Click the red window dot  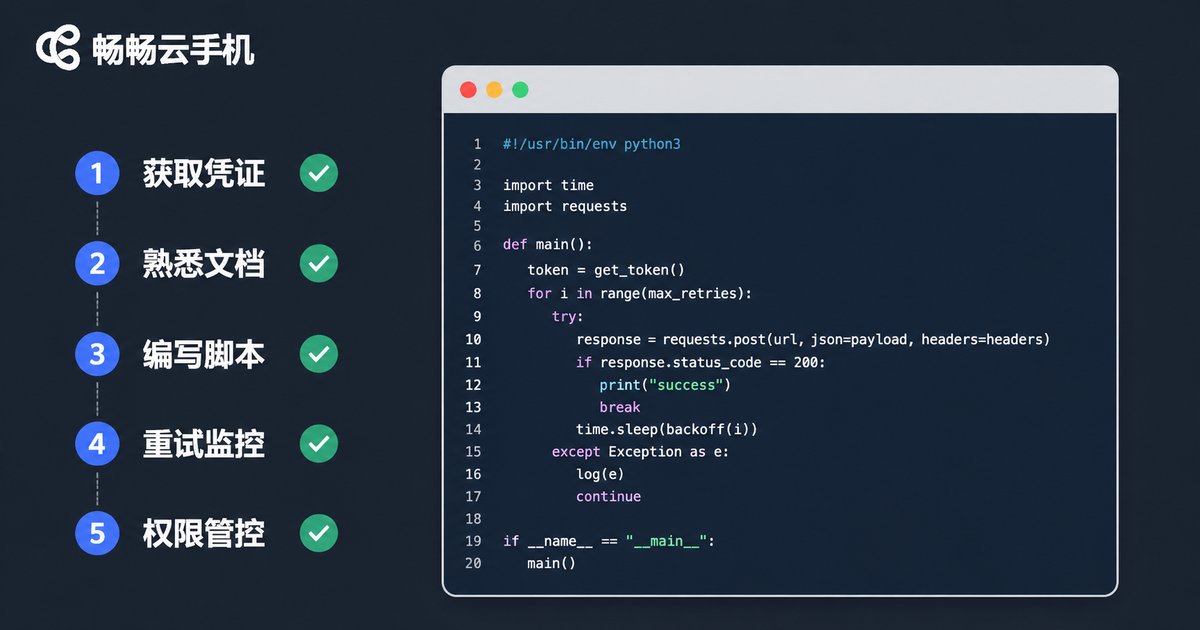(468, 90)
